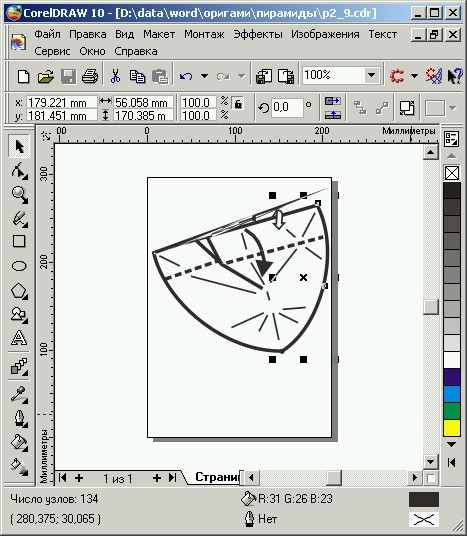Click the Cut scissors icon
The width and height of the screenshot is (467, 536).
pos(116,76)
